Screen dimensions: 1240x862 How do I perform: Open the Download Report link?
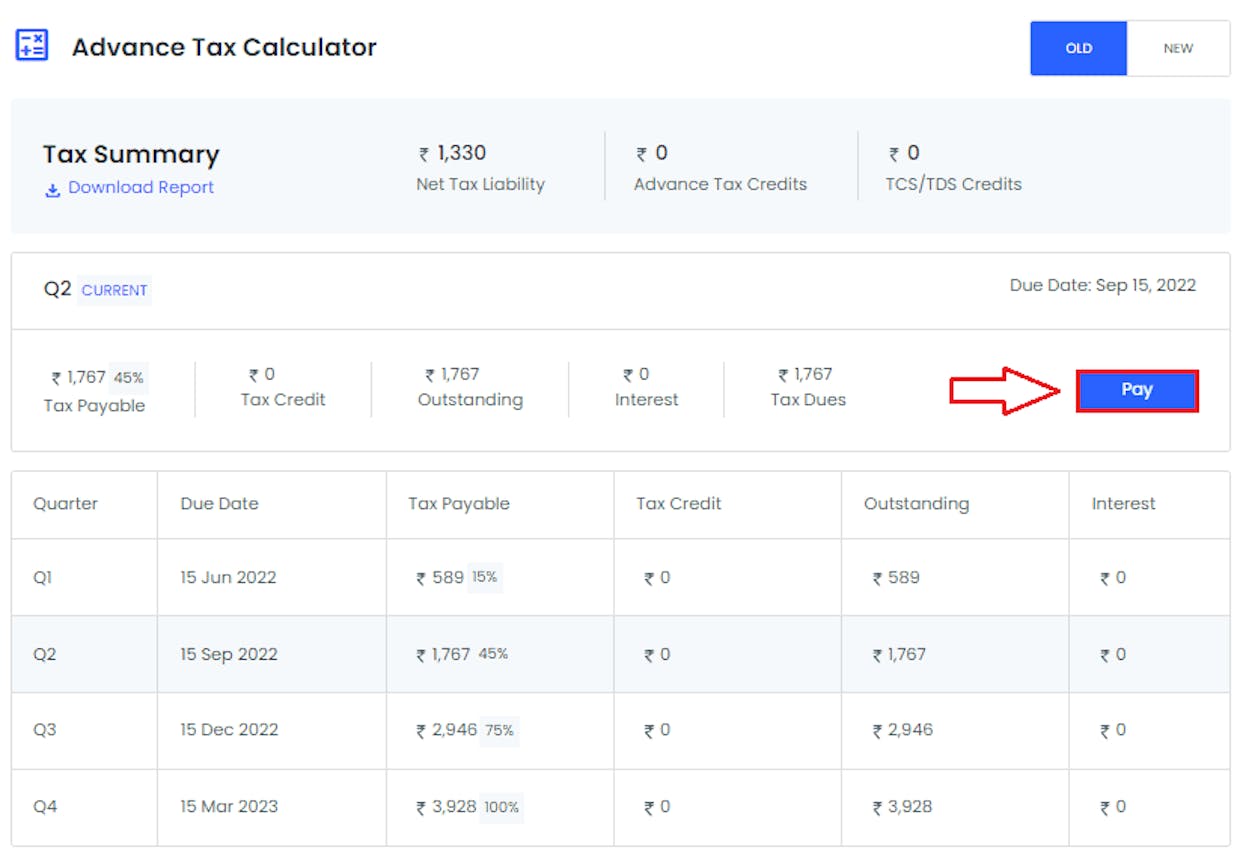coord(141,188)
